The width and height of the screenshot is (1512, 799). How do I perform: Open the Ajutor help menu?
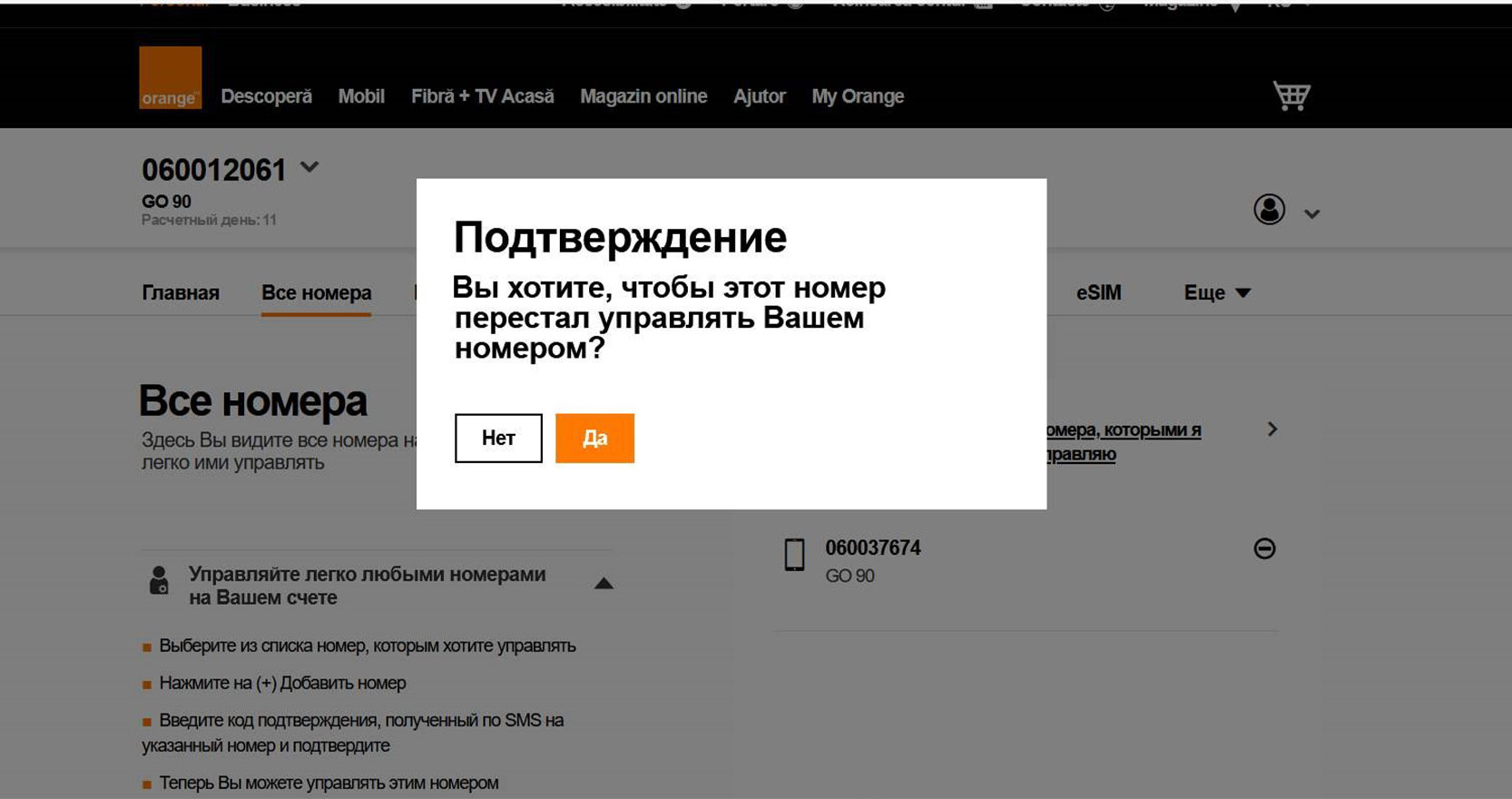point(759,96)
